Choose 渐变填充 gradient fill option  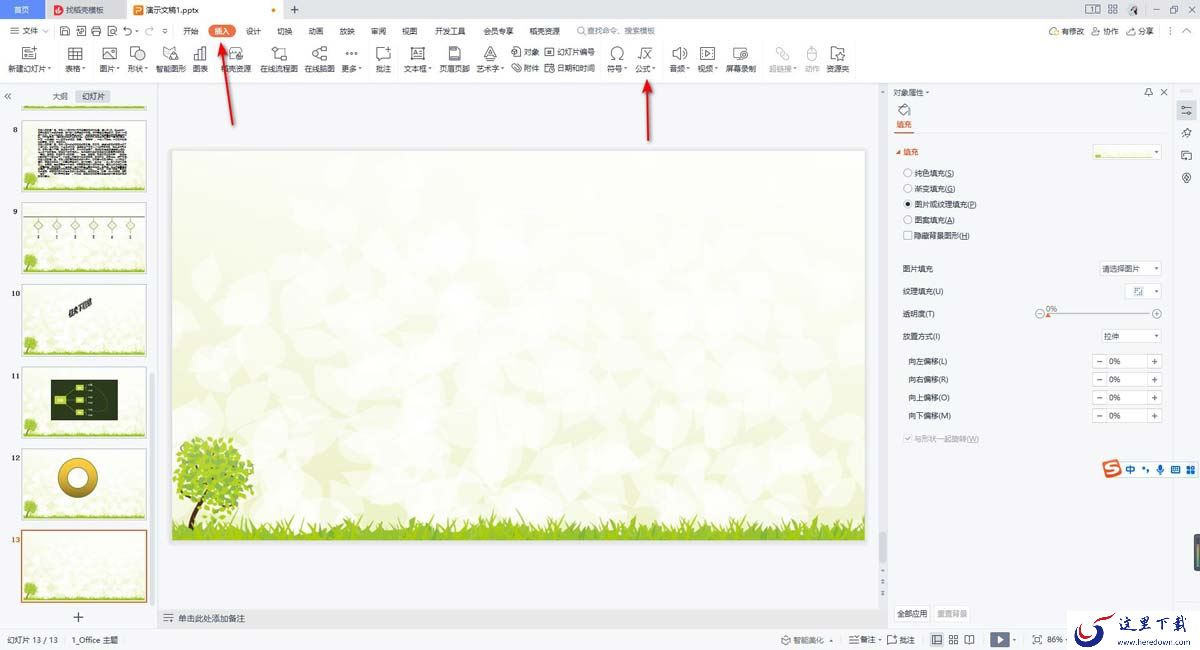[908, 188]
